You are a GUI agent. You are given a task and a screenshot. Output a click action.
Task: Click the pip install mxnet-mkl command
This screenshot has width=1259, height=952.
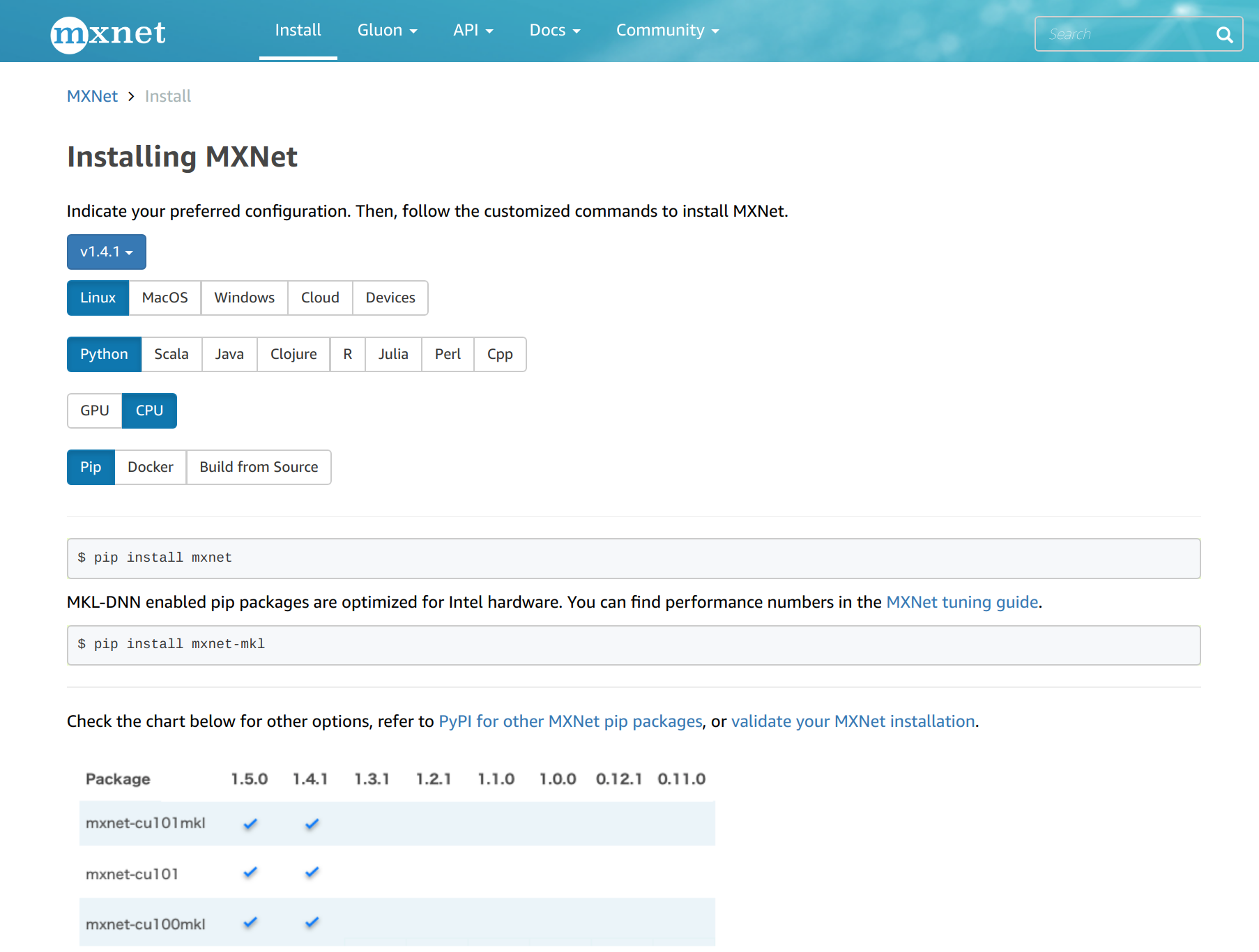point(634,645)
